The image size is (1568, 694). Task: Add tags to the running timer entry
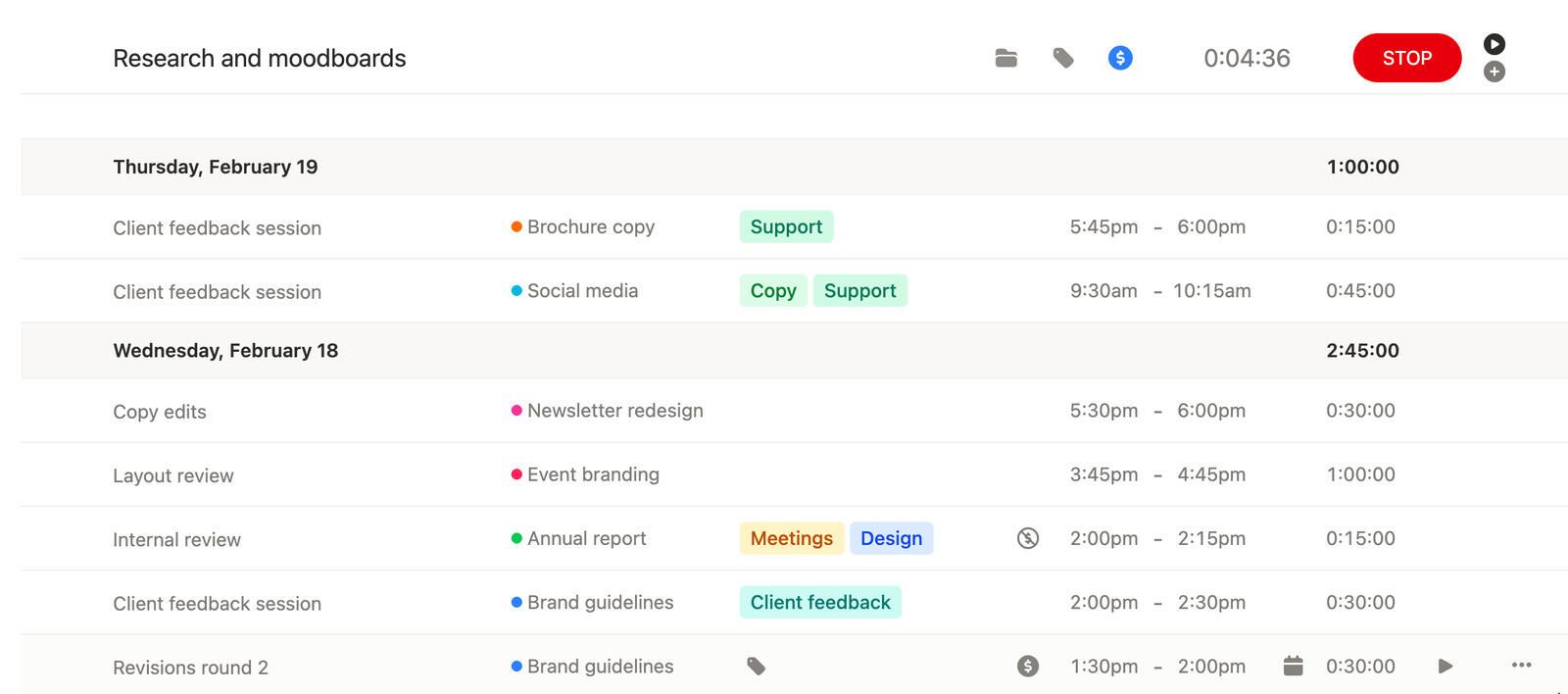pyautogui.click(x=1063, y=59)
